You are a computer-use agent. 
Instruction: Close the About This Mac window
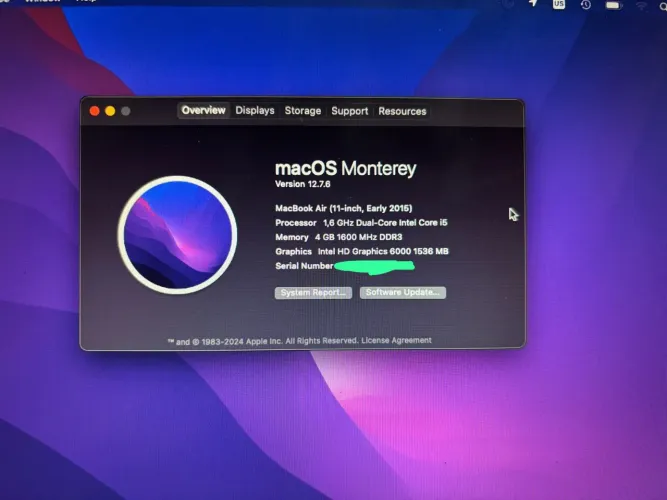click(94, 111)
